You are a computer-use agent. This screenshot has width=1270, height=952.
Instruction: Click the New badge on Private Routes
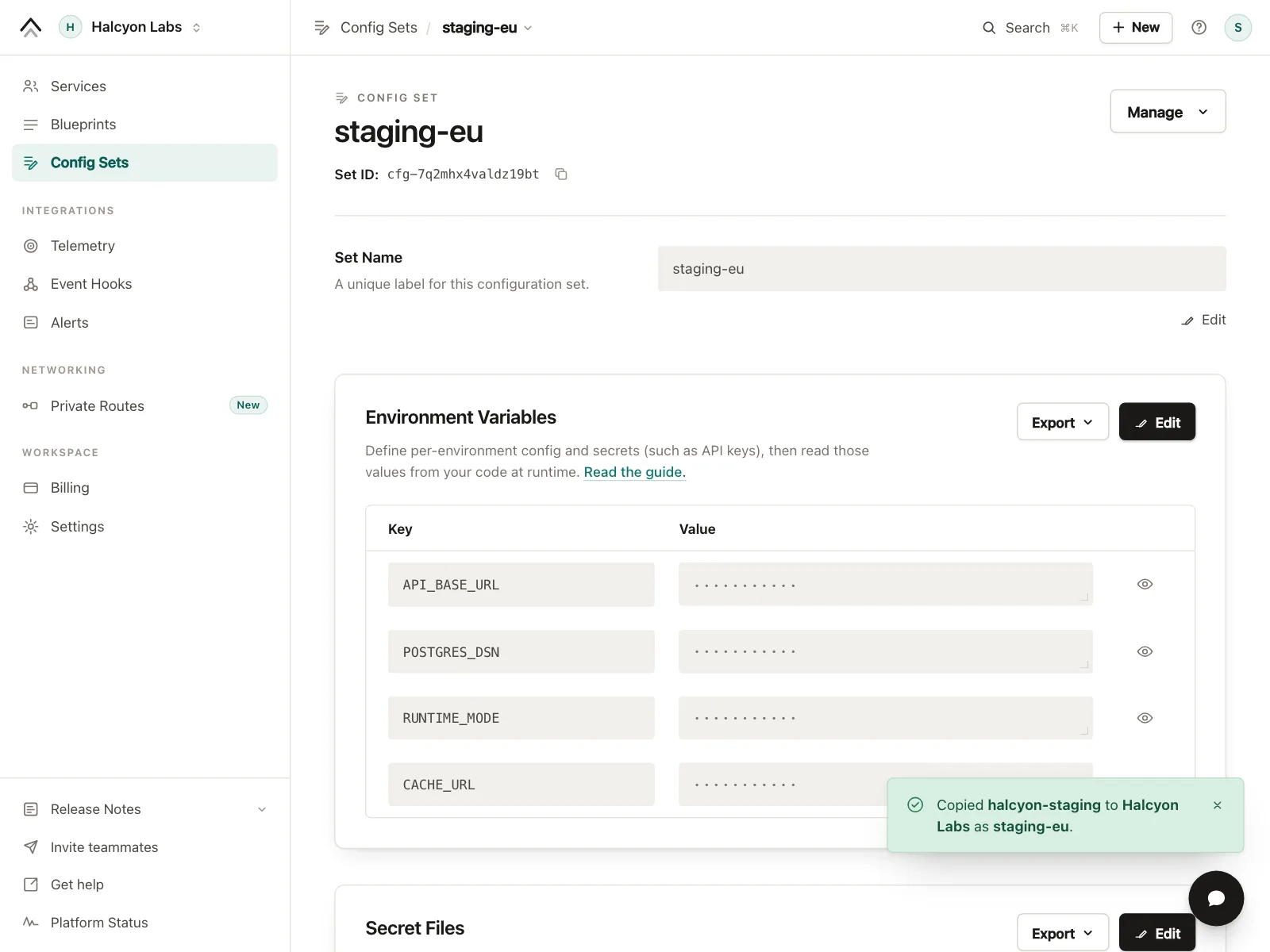point(248,405)
